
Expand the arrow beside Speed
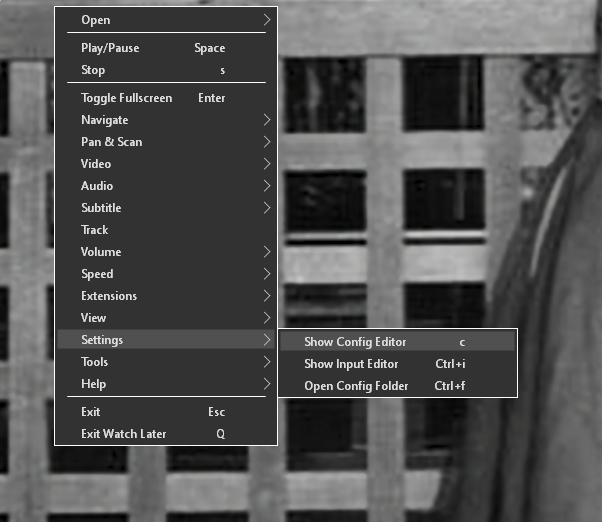(267, 274)
